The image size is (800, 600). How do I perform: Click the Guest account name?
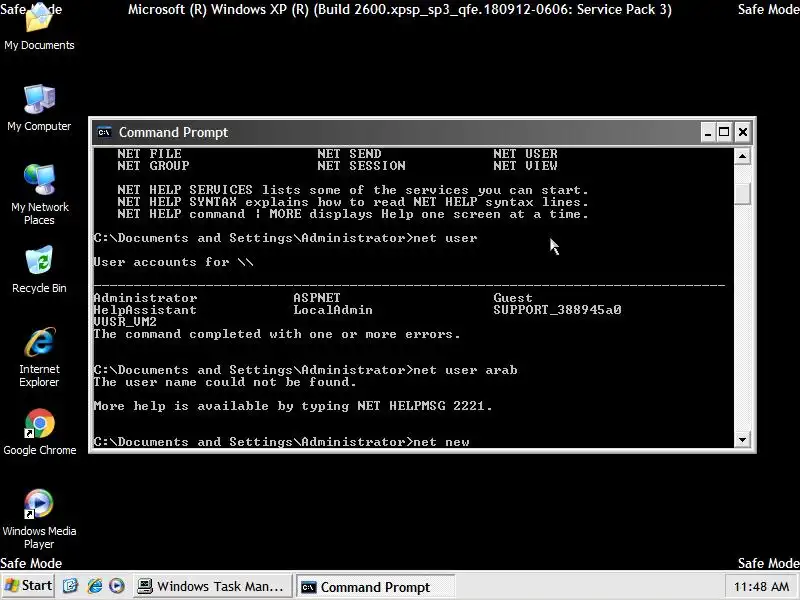tap(513, 298)
